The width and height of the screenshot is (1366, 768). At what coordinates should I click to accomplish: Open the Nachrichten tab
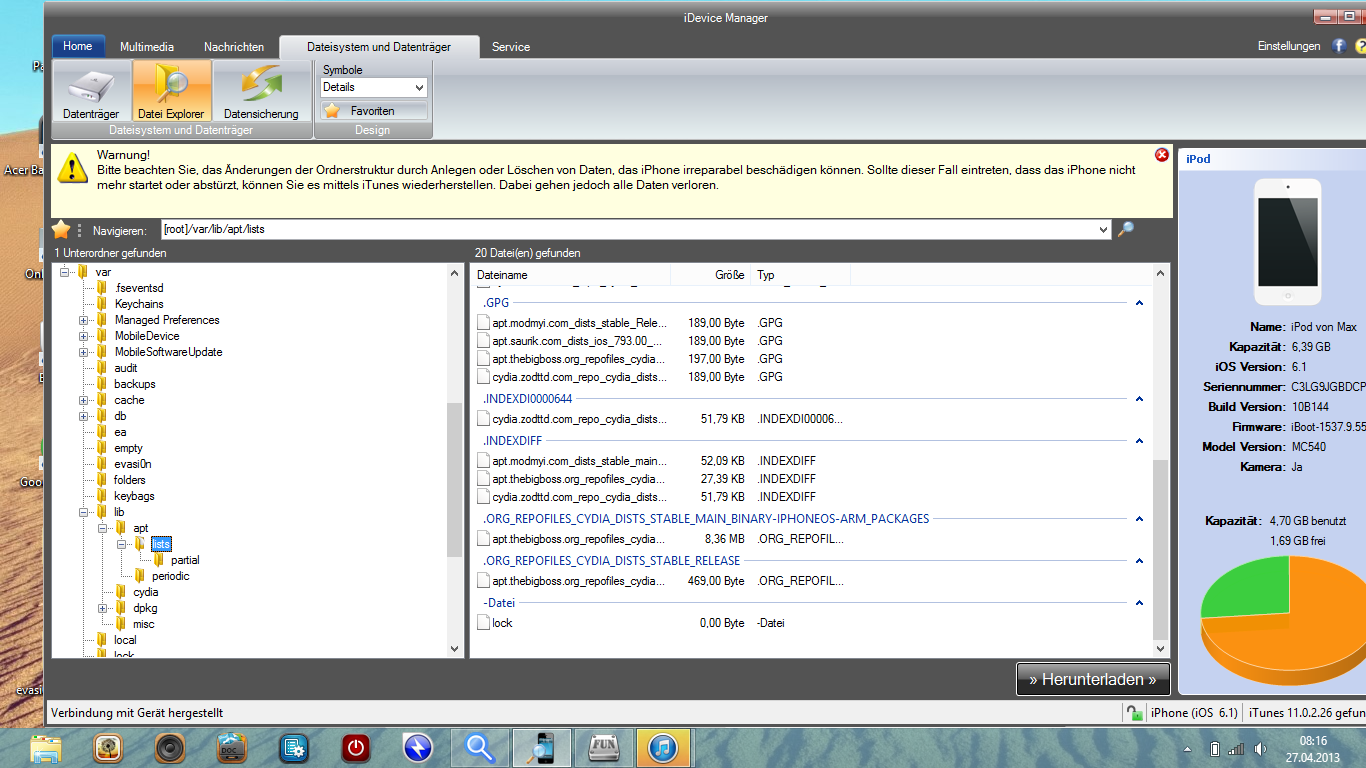pyautogui.click(x=234, y=47)
